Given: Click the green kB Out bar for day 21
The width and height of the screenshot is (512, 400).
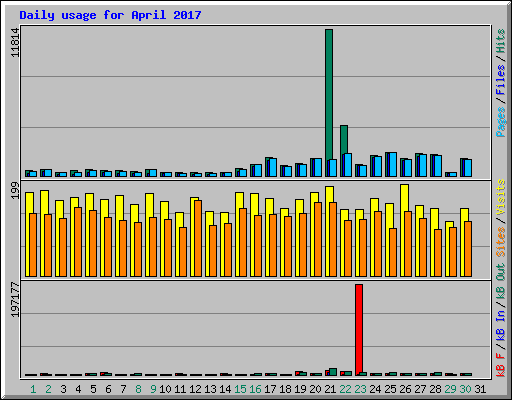Looking at the screenshot, I should [333, 372].
